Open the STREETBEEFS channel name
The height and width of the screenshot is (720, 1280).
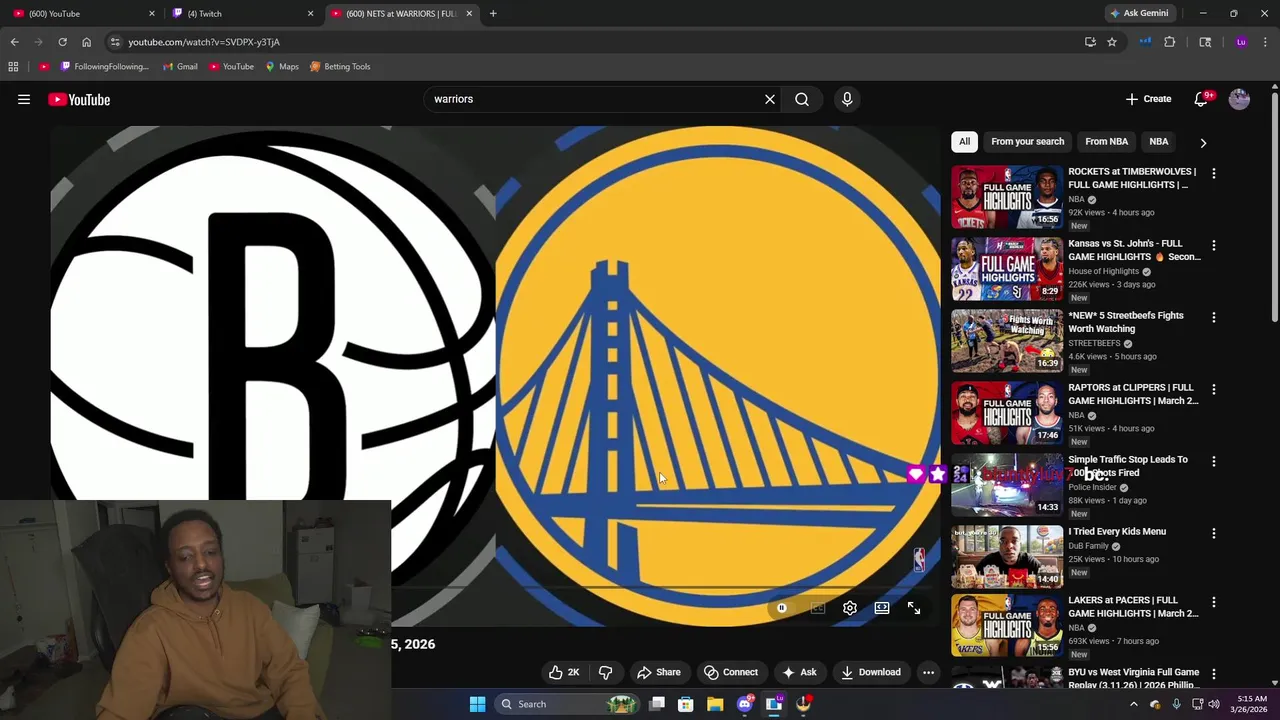point(1094,343)
